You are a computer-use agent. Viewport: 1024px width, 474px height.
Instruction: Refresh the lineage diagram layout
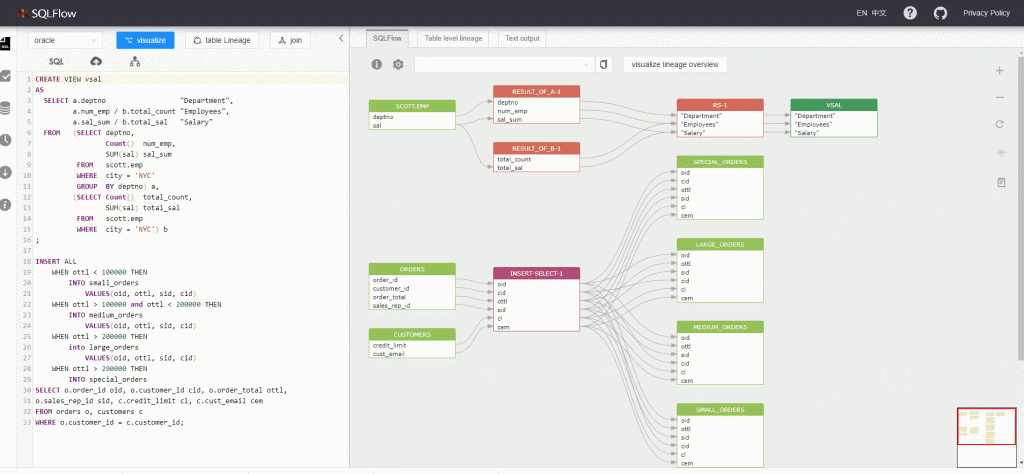click(1000, 125)
